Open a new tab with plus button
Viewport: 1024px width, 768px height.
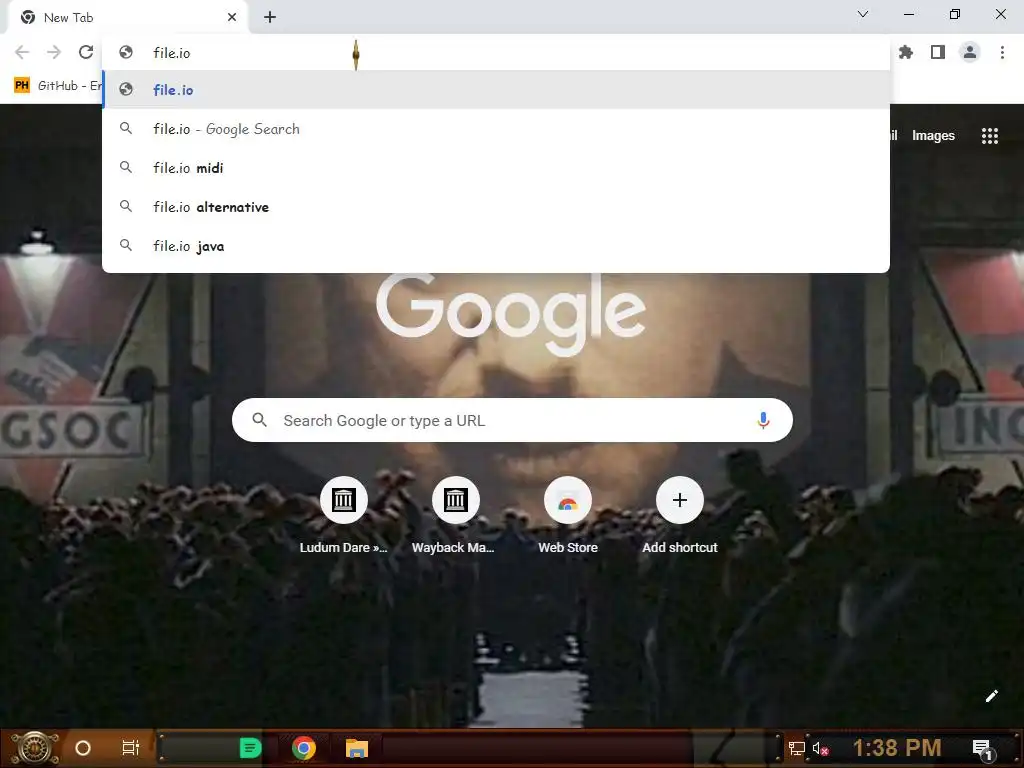click(270, 18)
